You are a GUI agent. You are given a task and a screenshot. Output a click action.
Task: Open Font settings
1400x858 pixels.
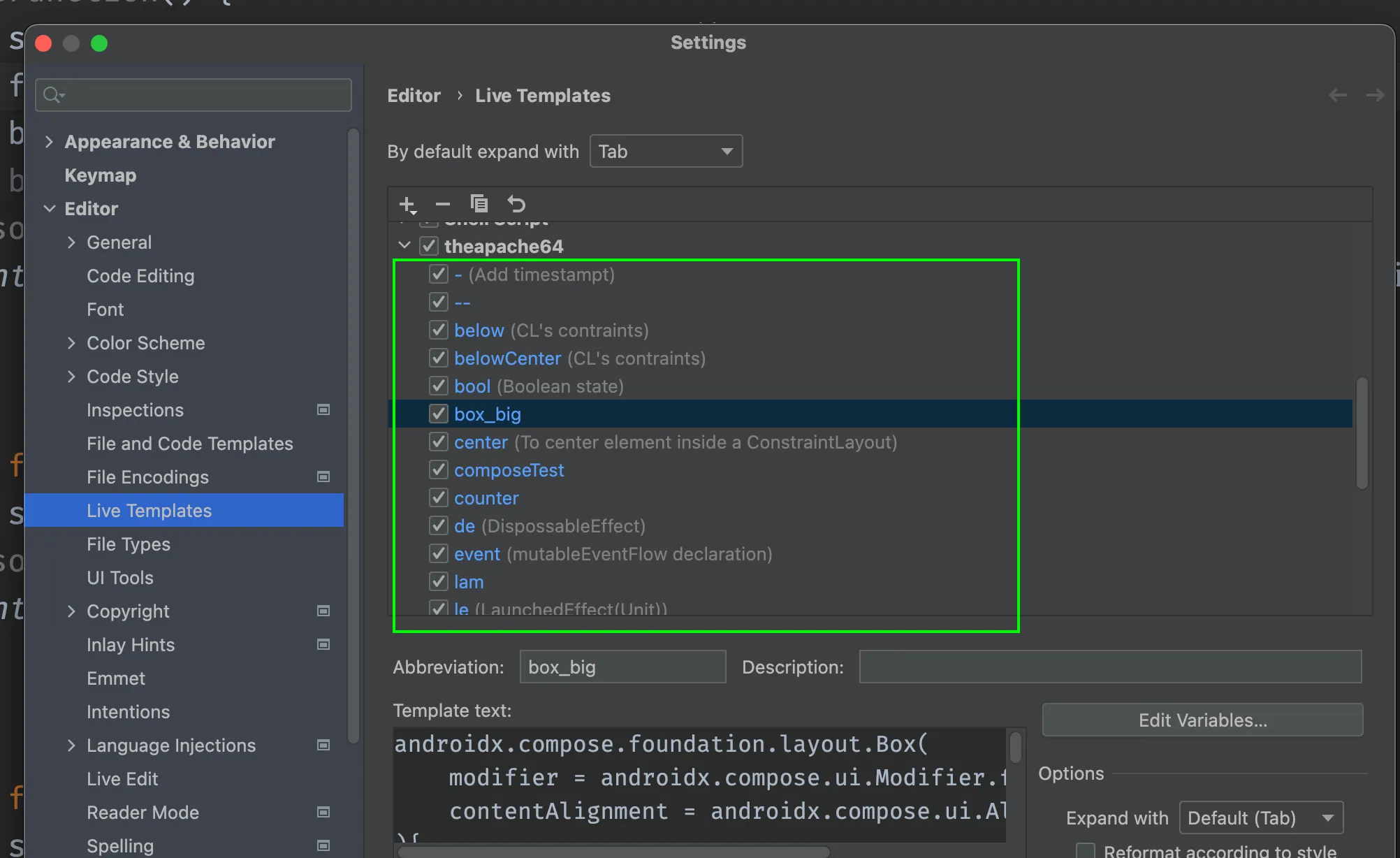tap(105, 310)
